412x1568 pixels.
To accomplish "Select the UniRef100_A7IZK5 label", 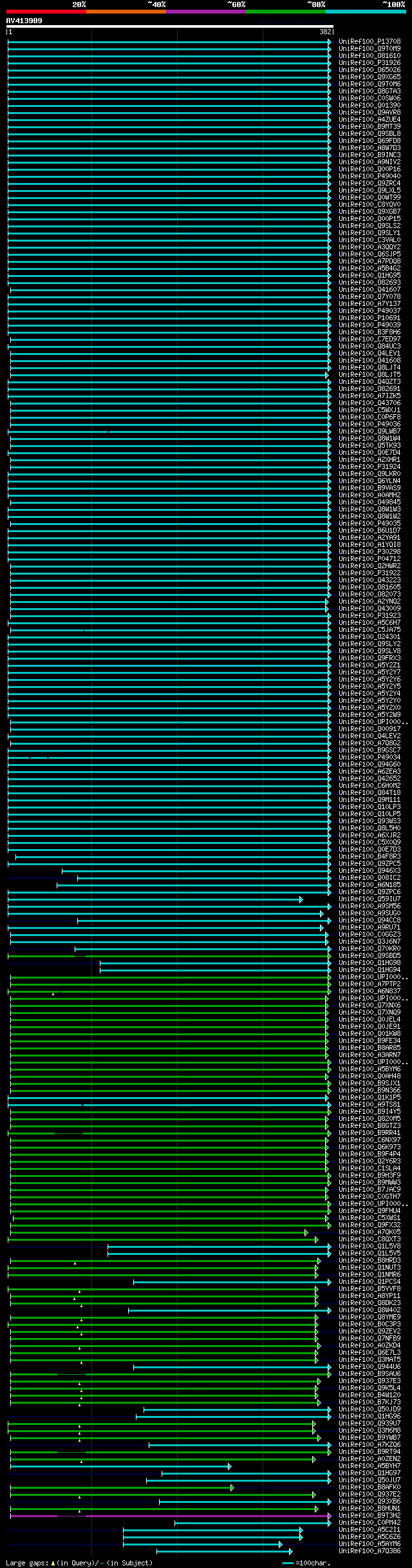I will [370, 396].
